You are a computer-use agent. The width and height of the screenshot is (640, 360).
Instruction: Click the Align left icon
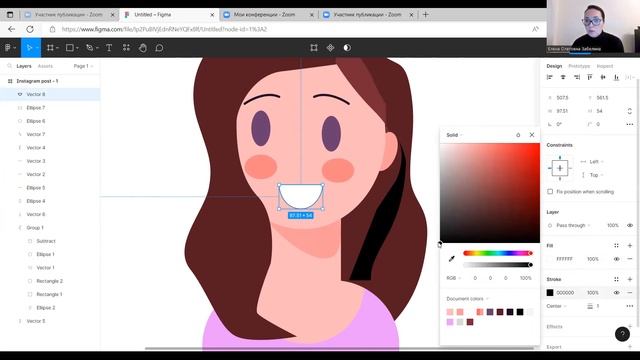pos(549,77)
